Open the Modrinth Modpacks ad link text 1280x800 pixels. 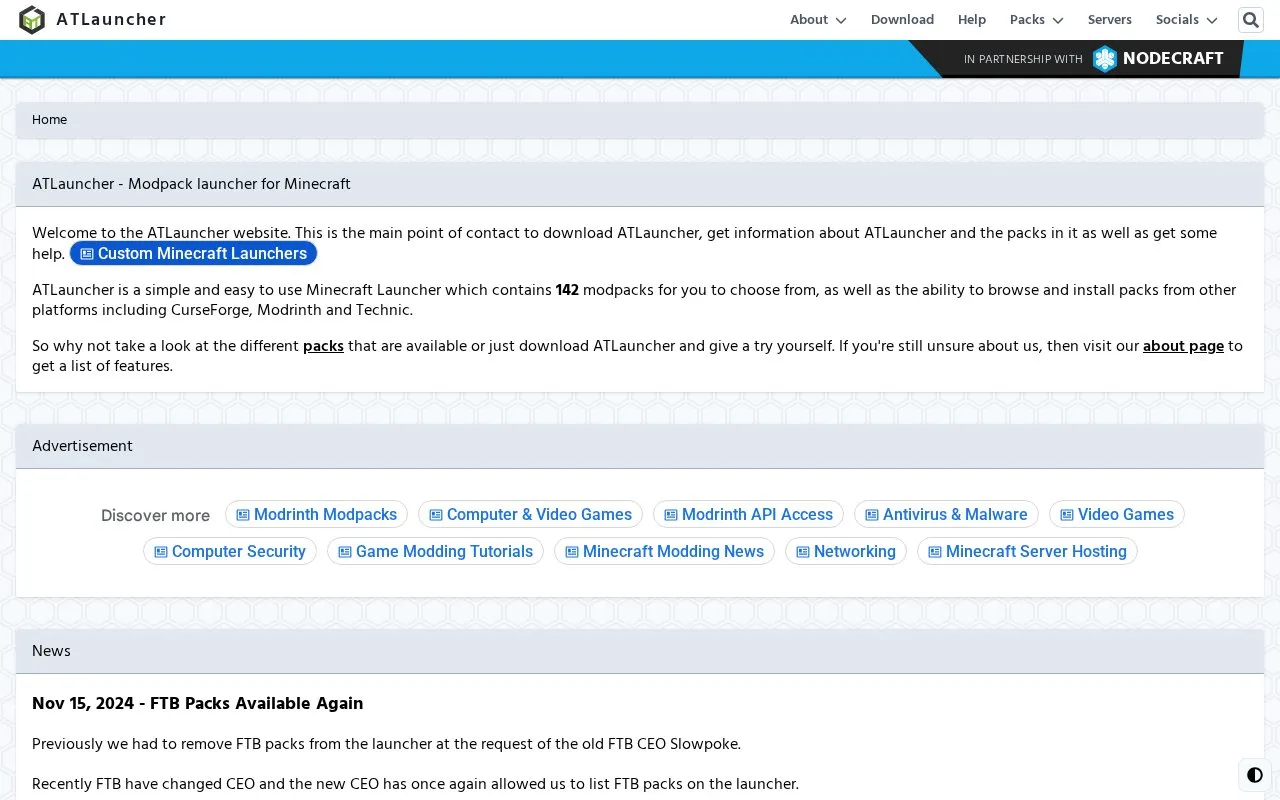[325, 515]
